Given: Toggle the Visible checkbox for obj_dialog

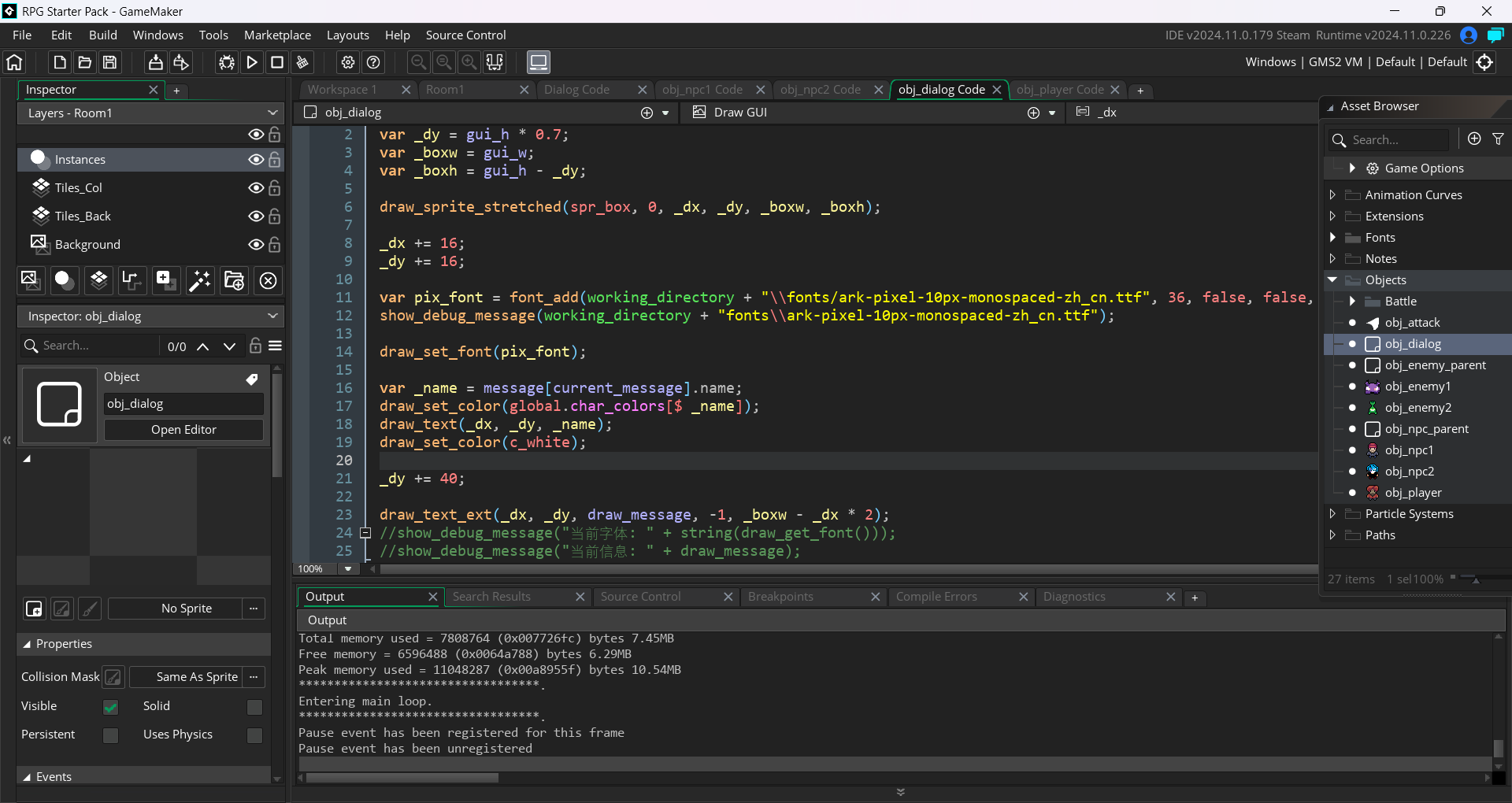Looking at the screenshot, I should tap(111, 707).
